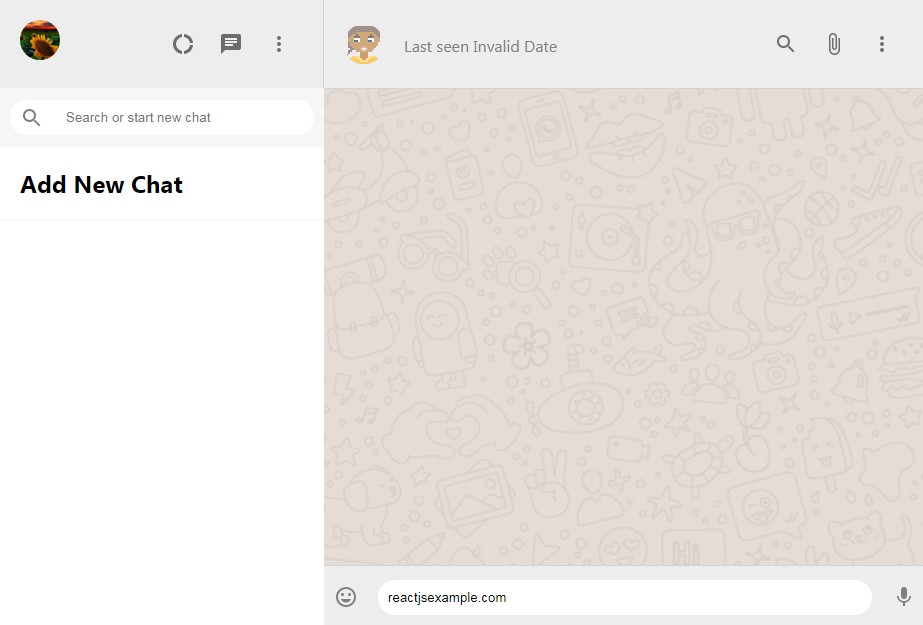Search within the conversation using header magnifier
This screenshot has width=923, height=625.
786,44
